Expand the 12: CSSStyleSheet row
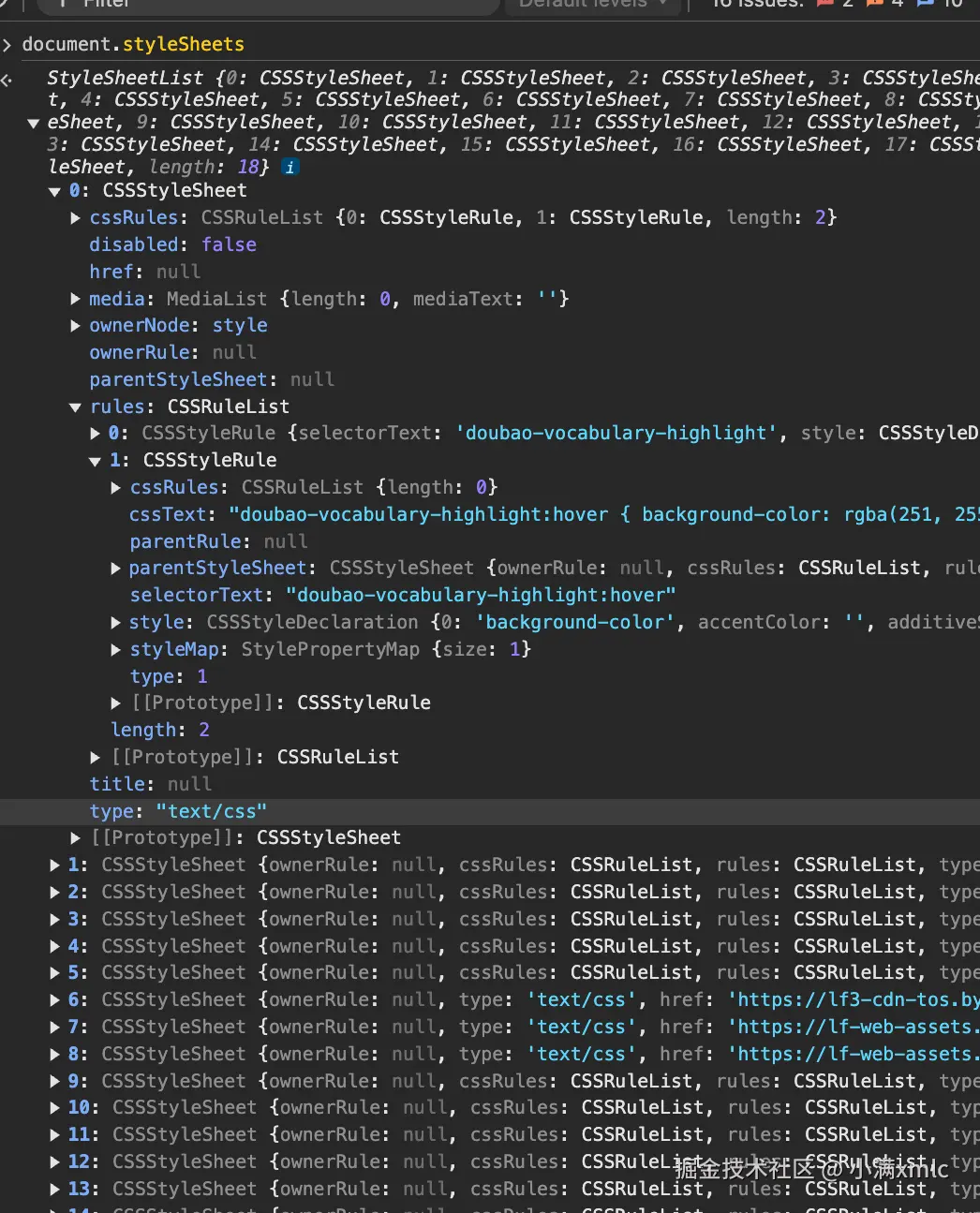980x1213 pixels. pos(54,1161)
